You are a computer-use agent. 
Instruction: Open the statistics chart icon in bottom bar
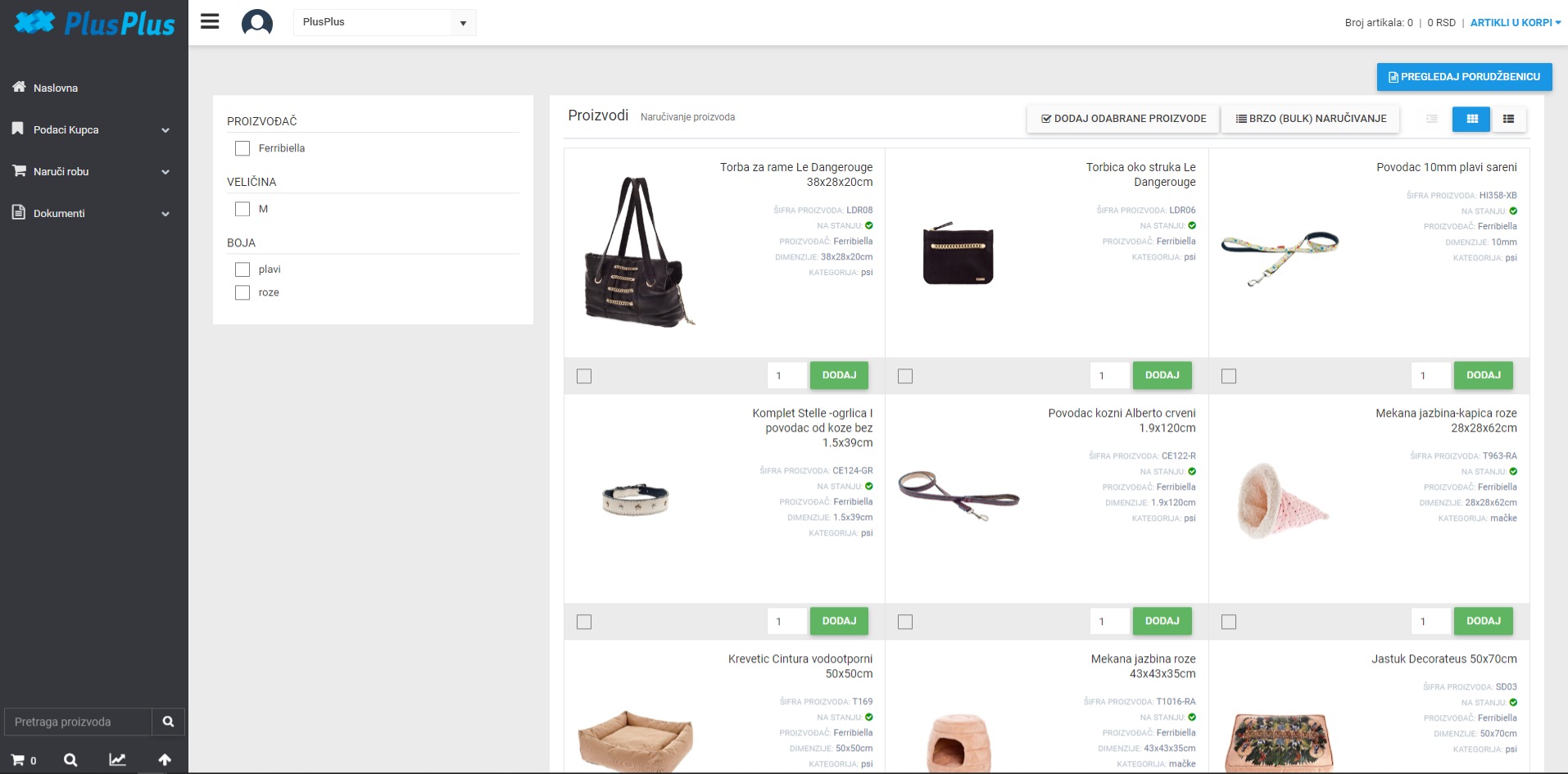coord(117,760)
